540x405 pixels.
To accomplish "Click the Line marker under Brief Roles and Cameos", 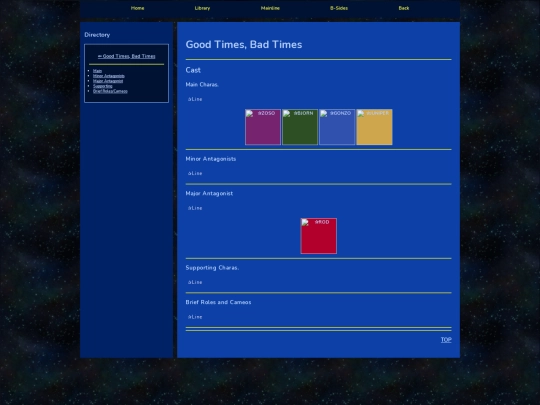I will (x=195, y=317).
